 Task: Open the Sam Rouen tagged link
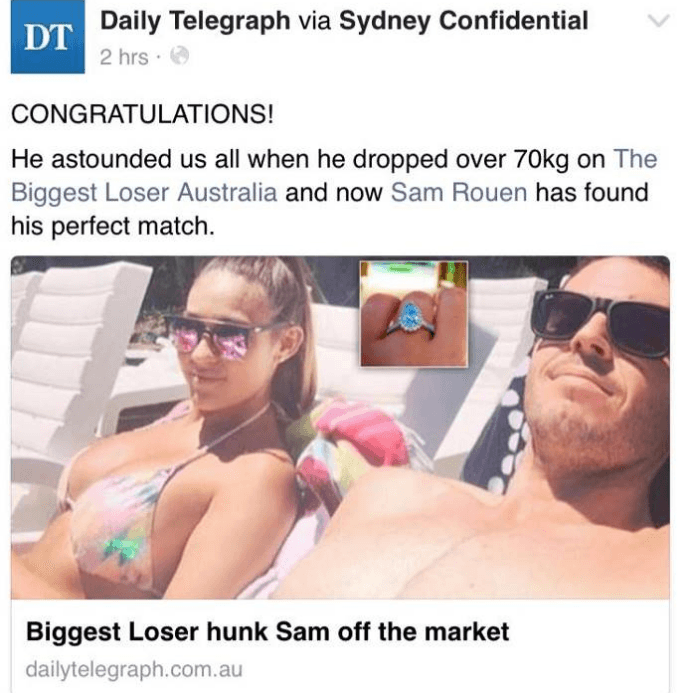(459, 192)
